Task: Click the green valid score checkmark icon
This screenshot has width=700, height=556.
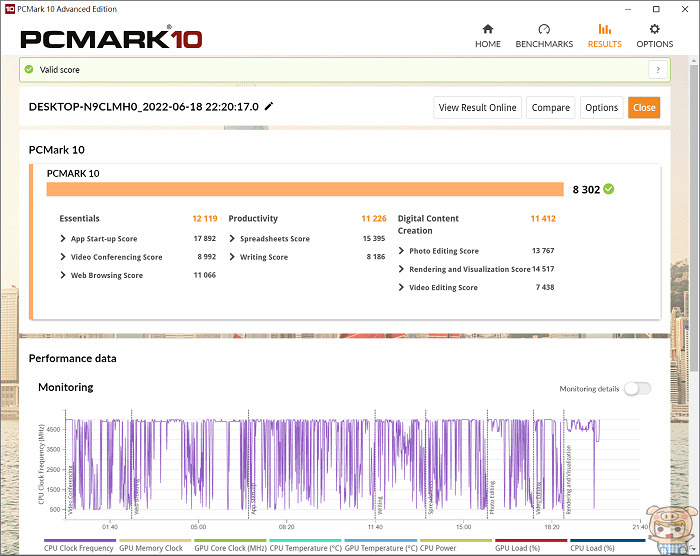Action: 29,69
